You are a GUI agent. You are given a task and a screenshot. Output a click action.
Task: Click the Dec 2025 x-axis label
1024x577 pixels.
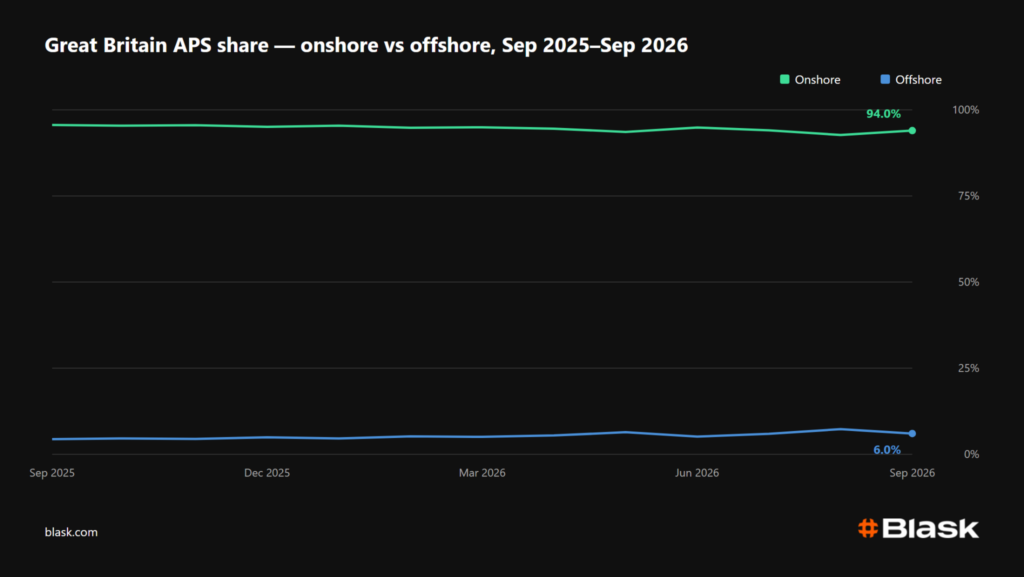[267, 473]
